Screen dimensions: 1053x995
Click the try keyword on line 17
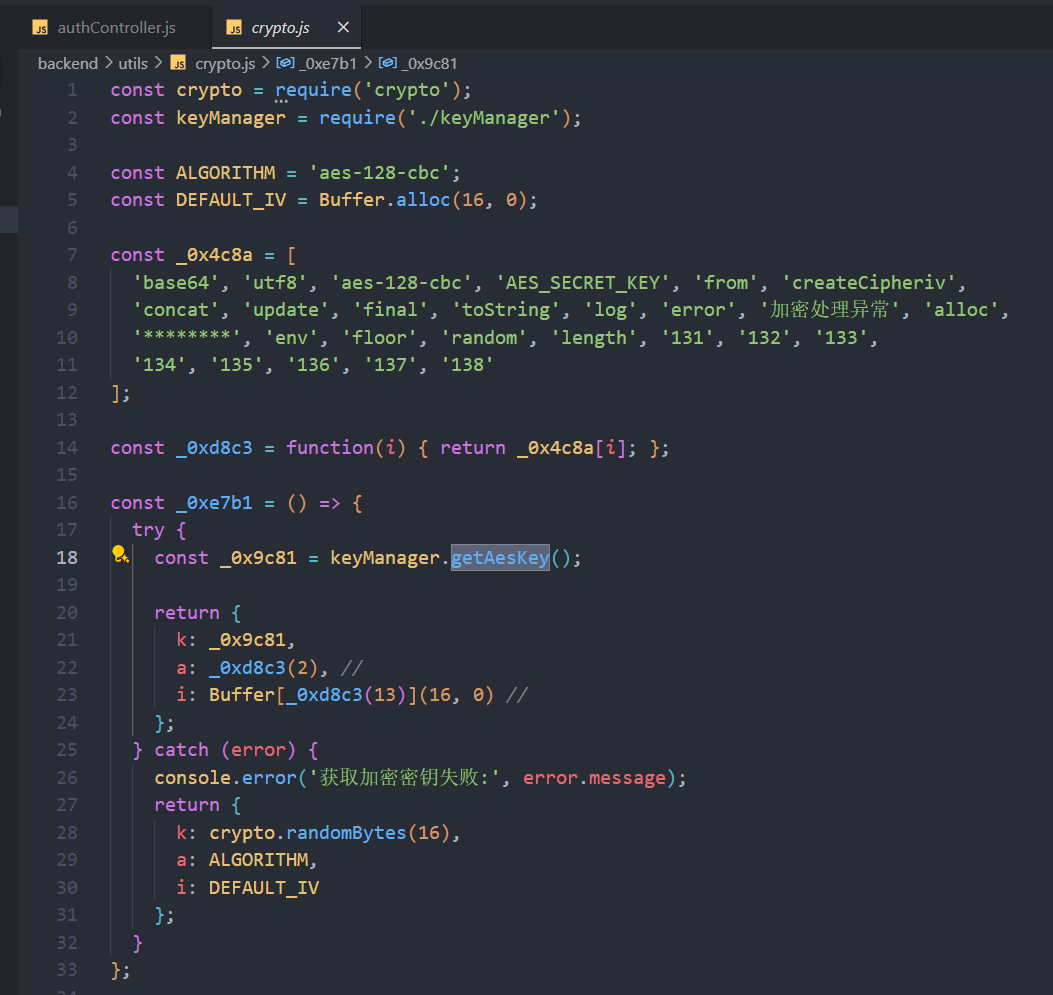click(148, 530)
